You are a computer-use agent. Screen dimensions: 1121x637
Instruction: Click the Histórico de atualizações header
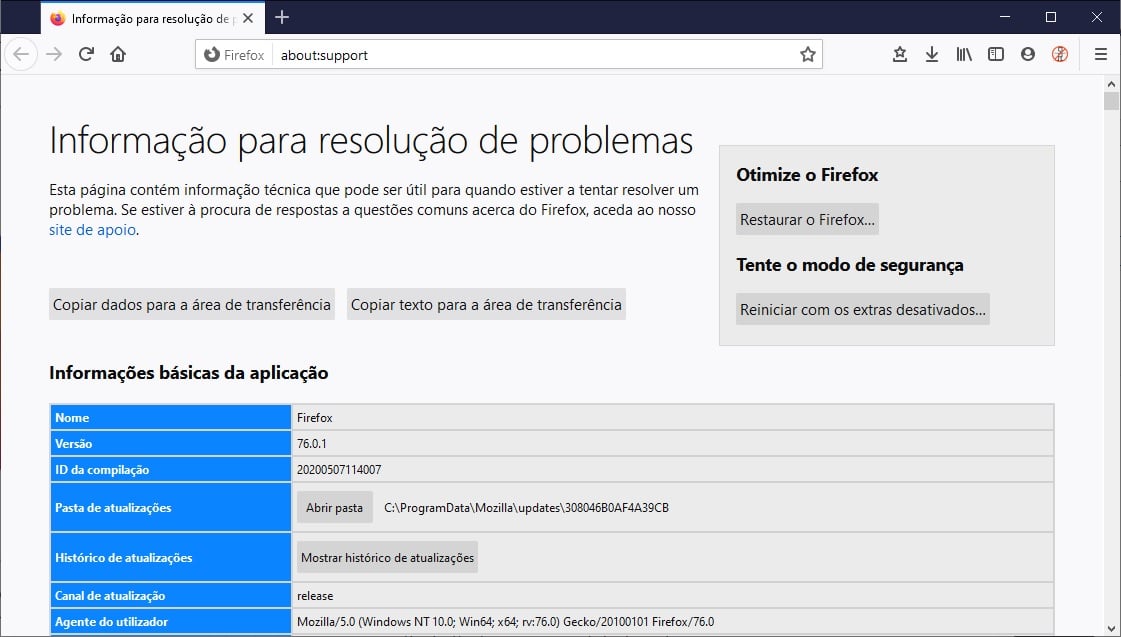coord(171,558)
